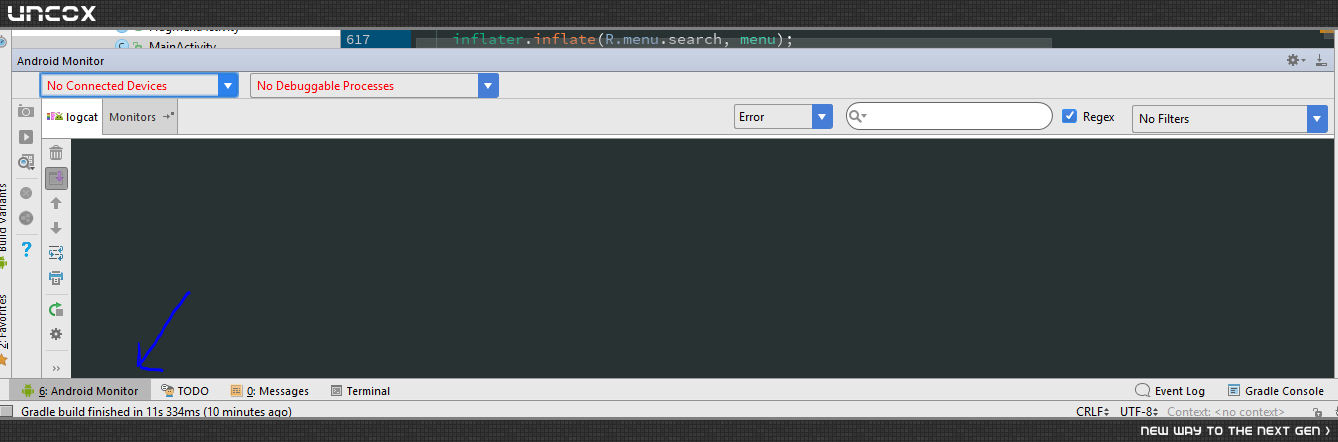This screenshot has width=1338, height=442.
Task: Switch to the Monitors tab
Action: tap(141, 117)
